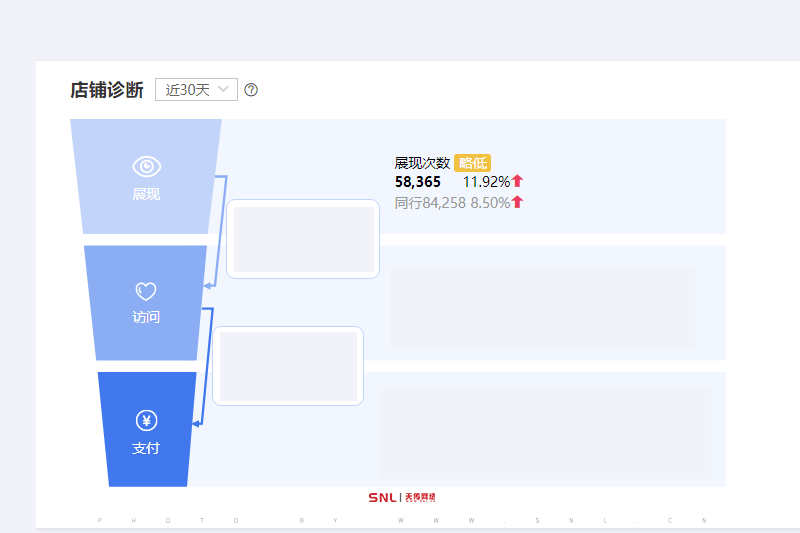Click red up arrow next to 11.92%
The height and width of the screenshot is (533, 800).
(517, 181)
